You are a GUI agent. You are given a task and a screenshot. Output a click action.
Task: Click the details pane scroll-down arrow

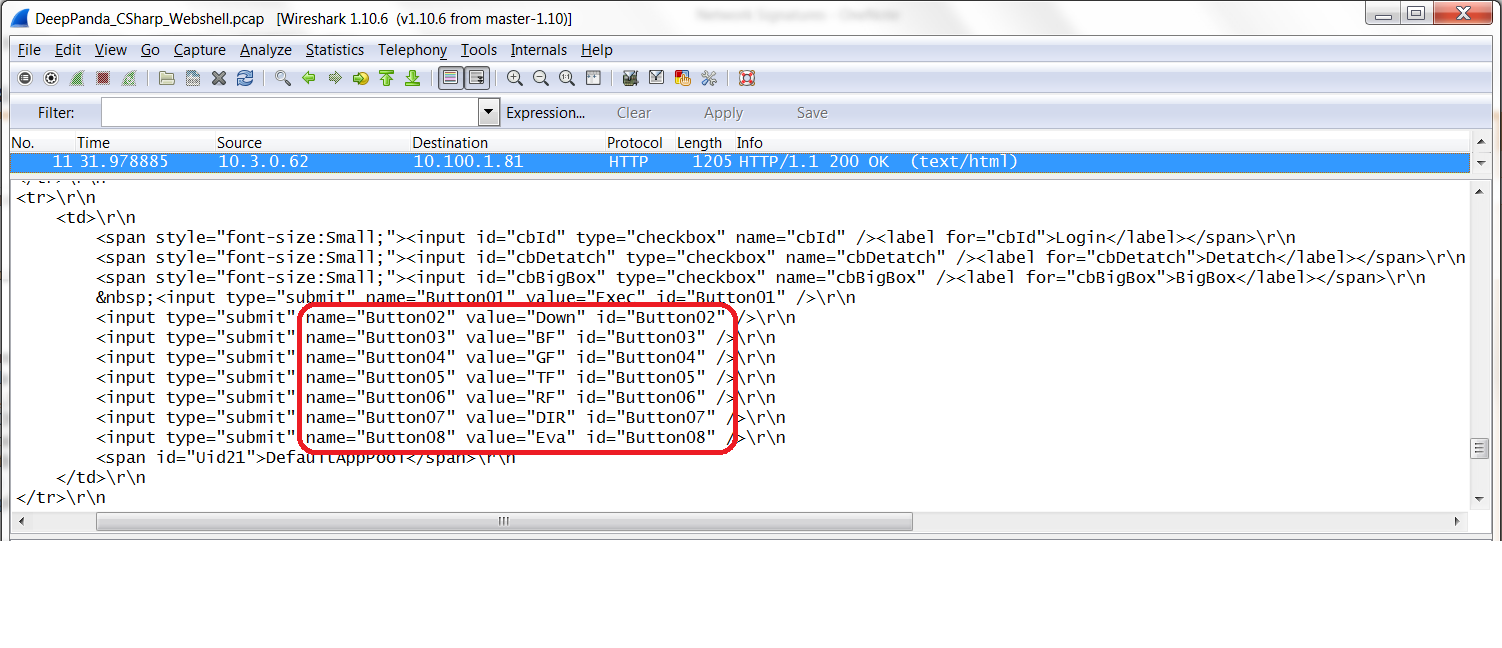tap(1480, 499)
